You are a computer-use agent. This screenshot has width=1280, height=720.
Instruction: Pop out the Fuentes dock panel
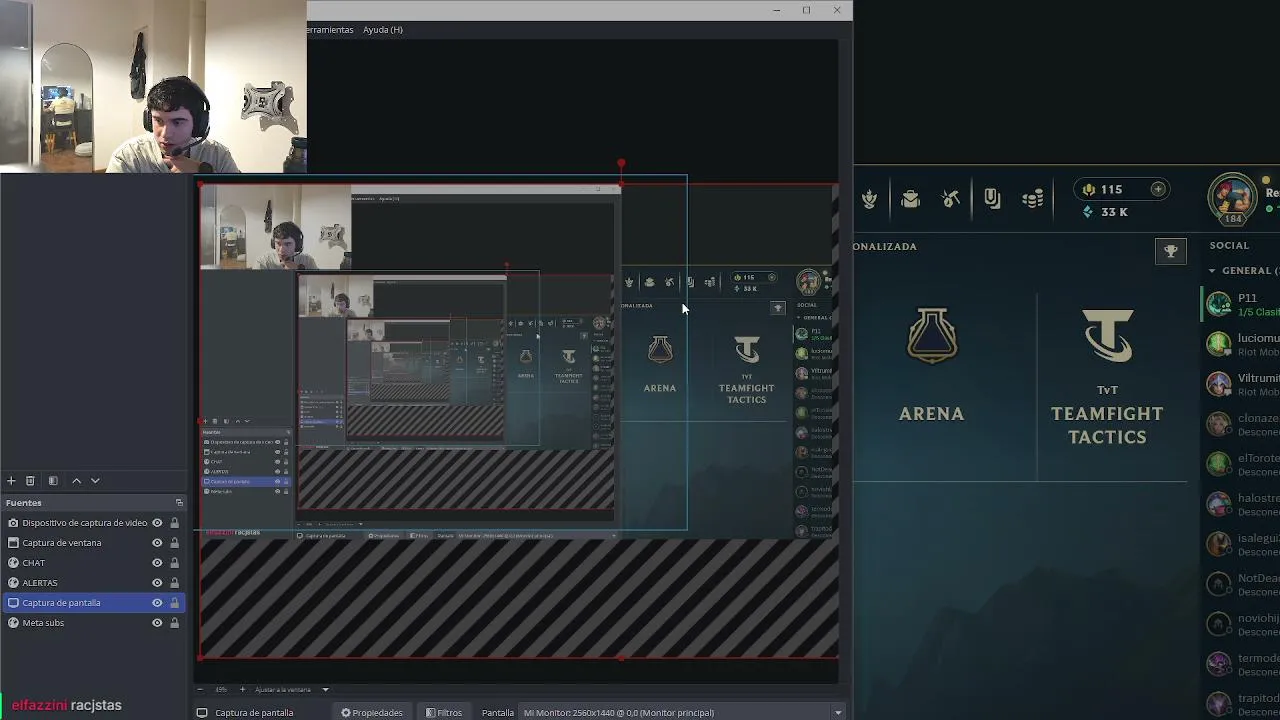(x=179, y=503)
